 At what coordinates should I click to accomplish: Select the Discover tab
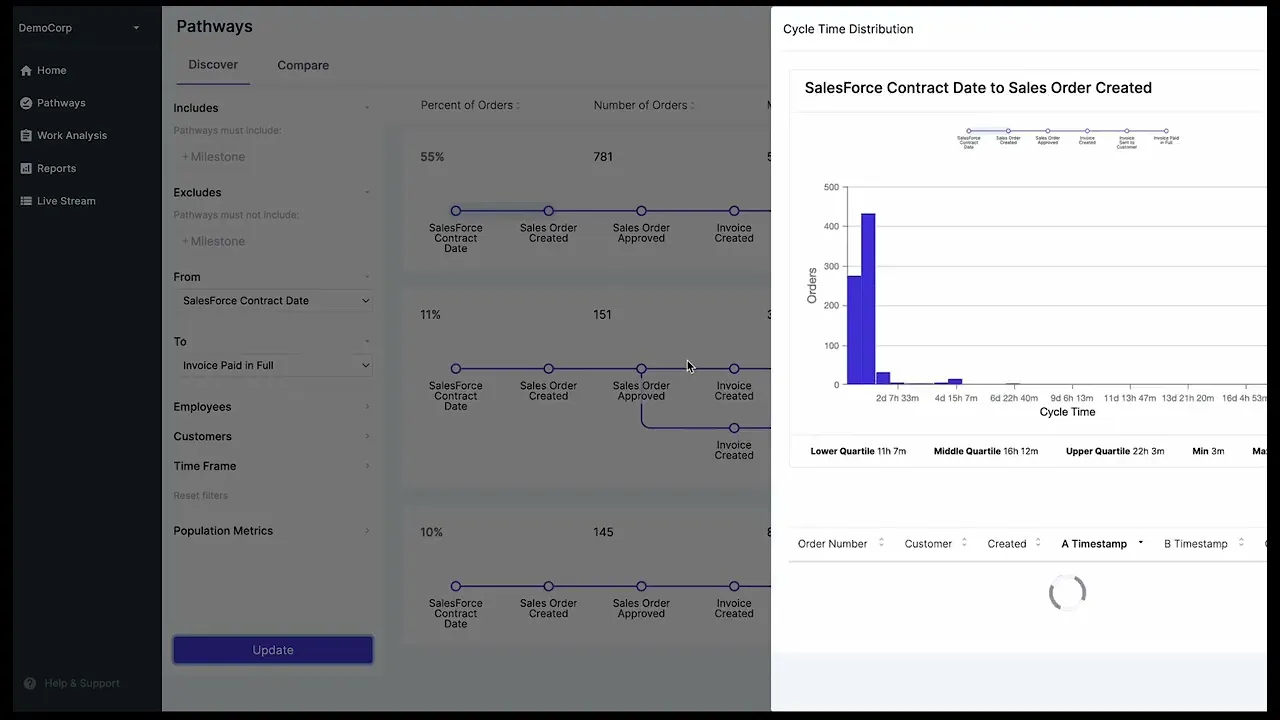click(x=213, y=65)
